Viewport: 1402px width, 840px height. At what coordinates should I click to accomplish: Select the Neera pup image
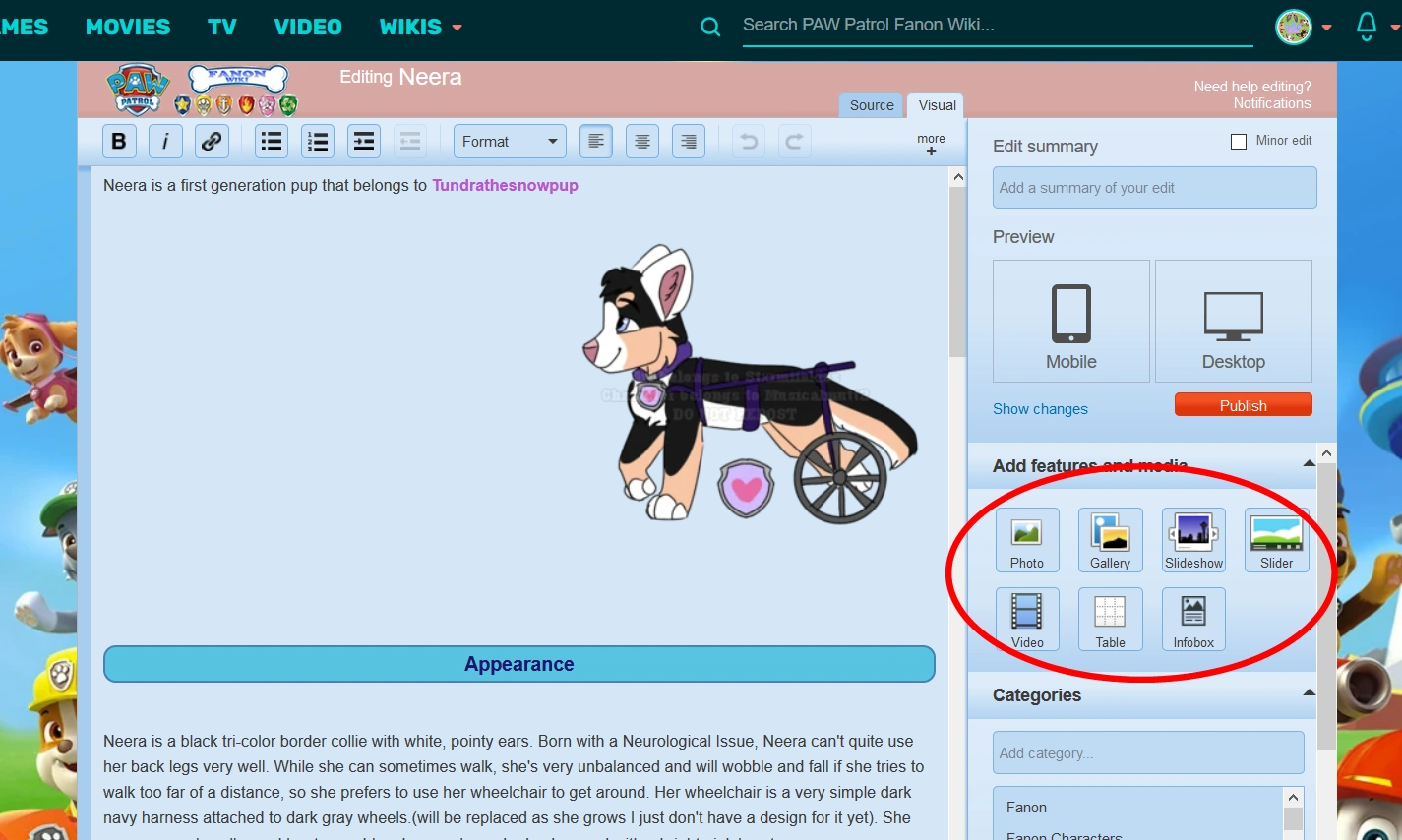pyautogui.click(x=752, y=385)
